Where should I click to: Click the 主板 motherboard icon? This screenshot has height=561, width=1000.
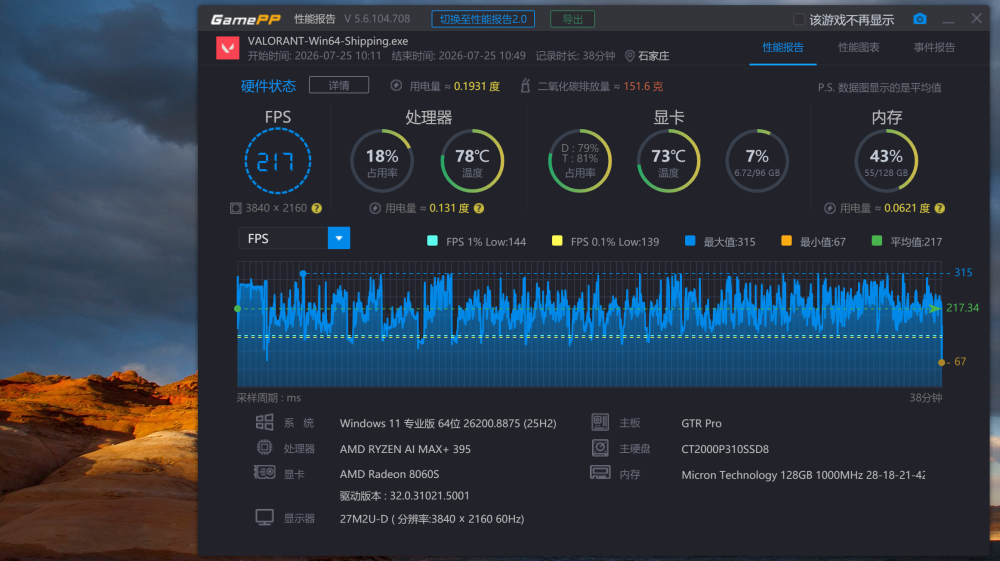point(600,422)
